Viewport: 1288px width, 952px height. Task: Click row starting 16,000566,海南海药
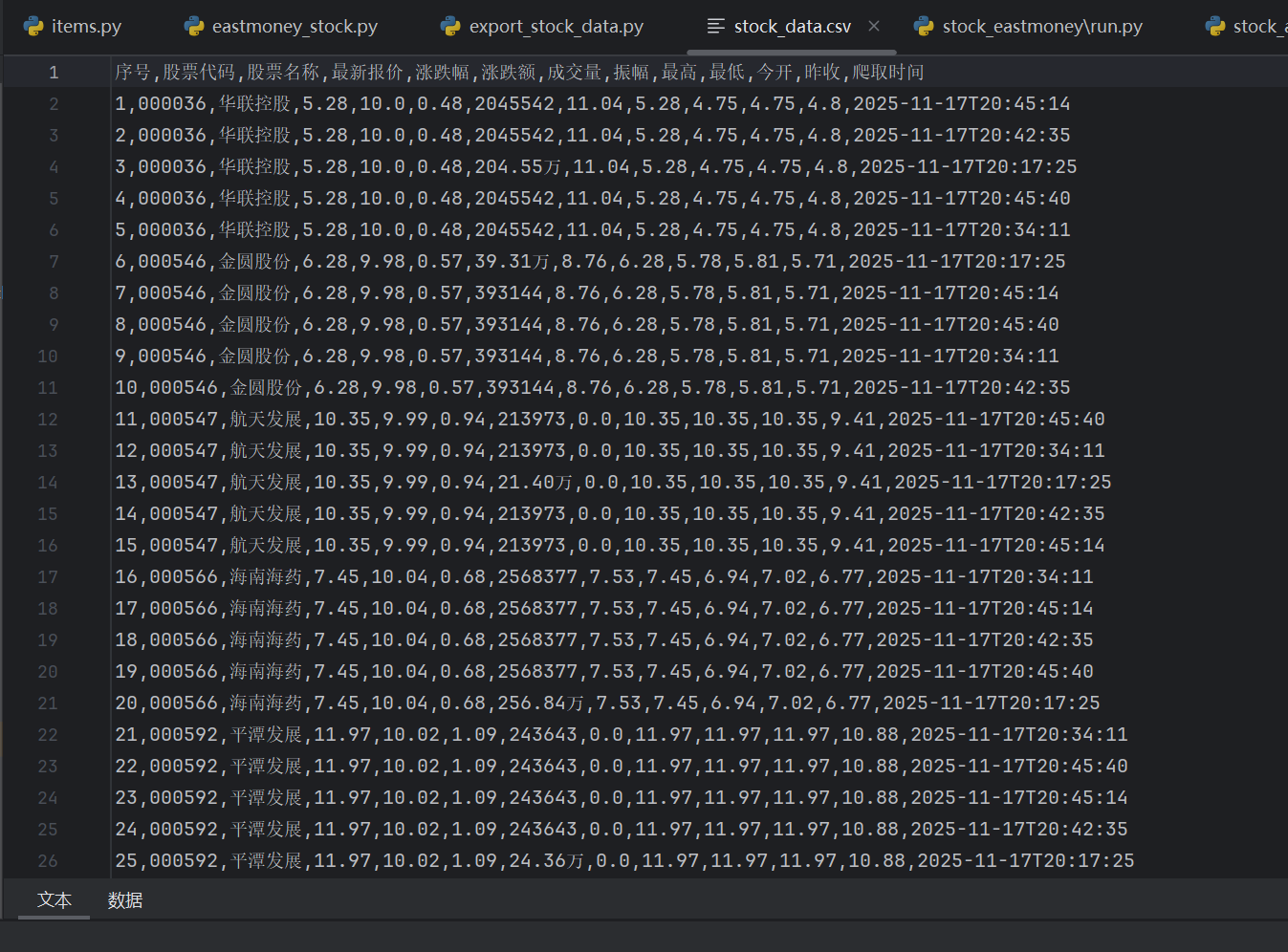click(603, 577)
